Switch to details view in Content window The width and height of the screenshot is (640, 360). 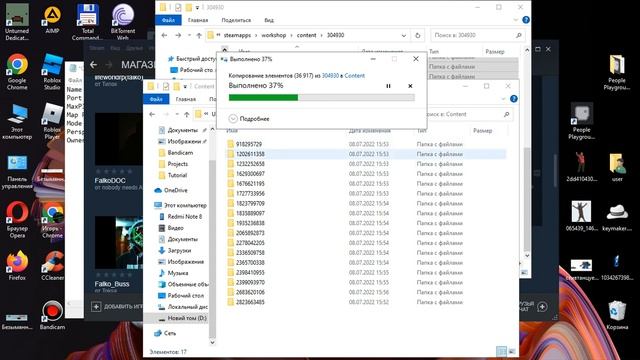[x=501, y=351]
